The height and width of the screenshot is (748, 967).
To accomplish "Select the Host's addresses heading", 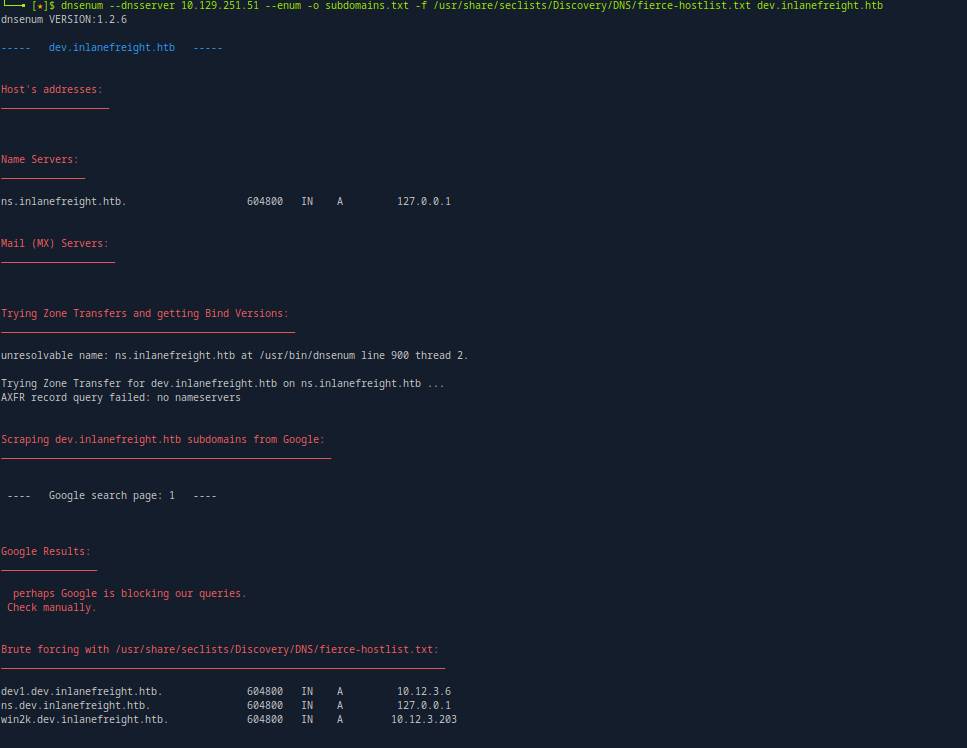I will click(52, 90).
